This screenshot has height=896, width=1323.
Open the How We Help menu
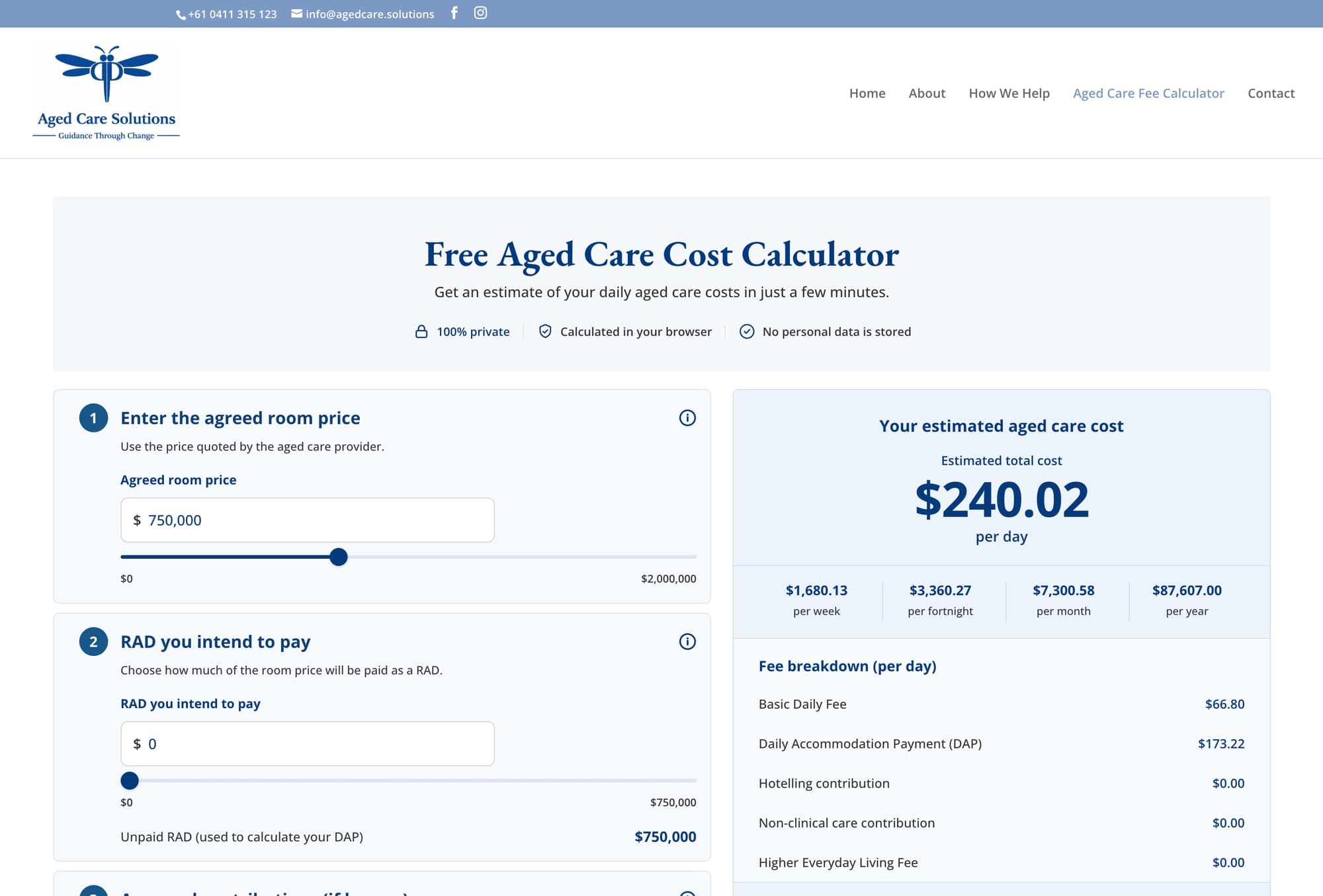point(1009,93)
